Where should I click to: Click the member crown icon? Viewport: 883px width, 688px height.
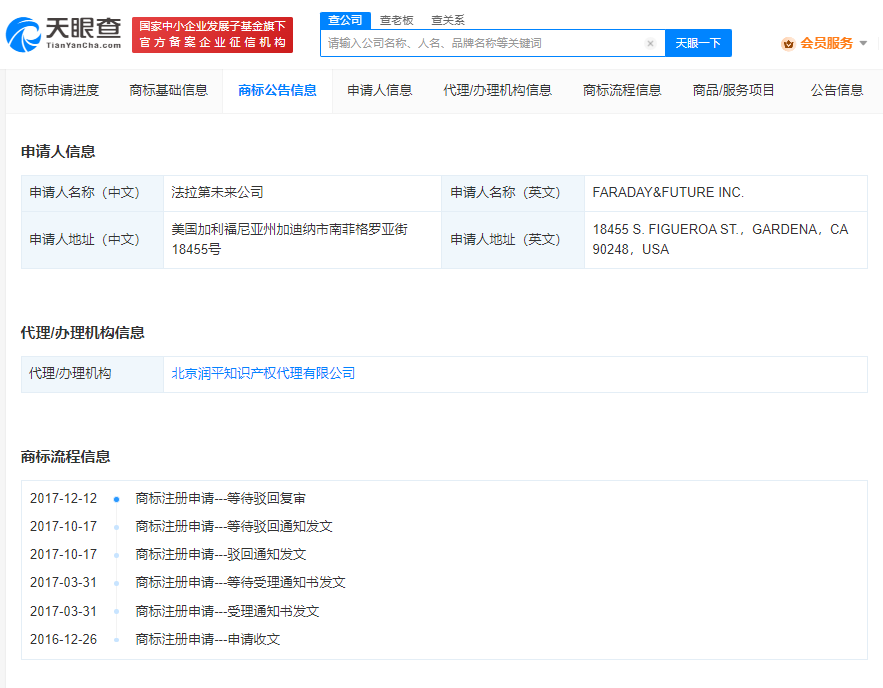(788, 43)
